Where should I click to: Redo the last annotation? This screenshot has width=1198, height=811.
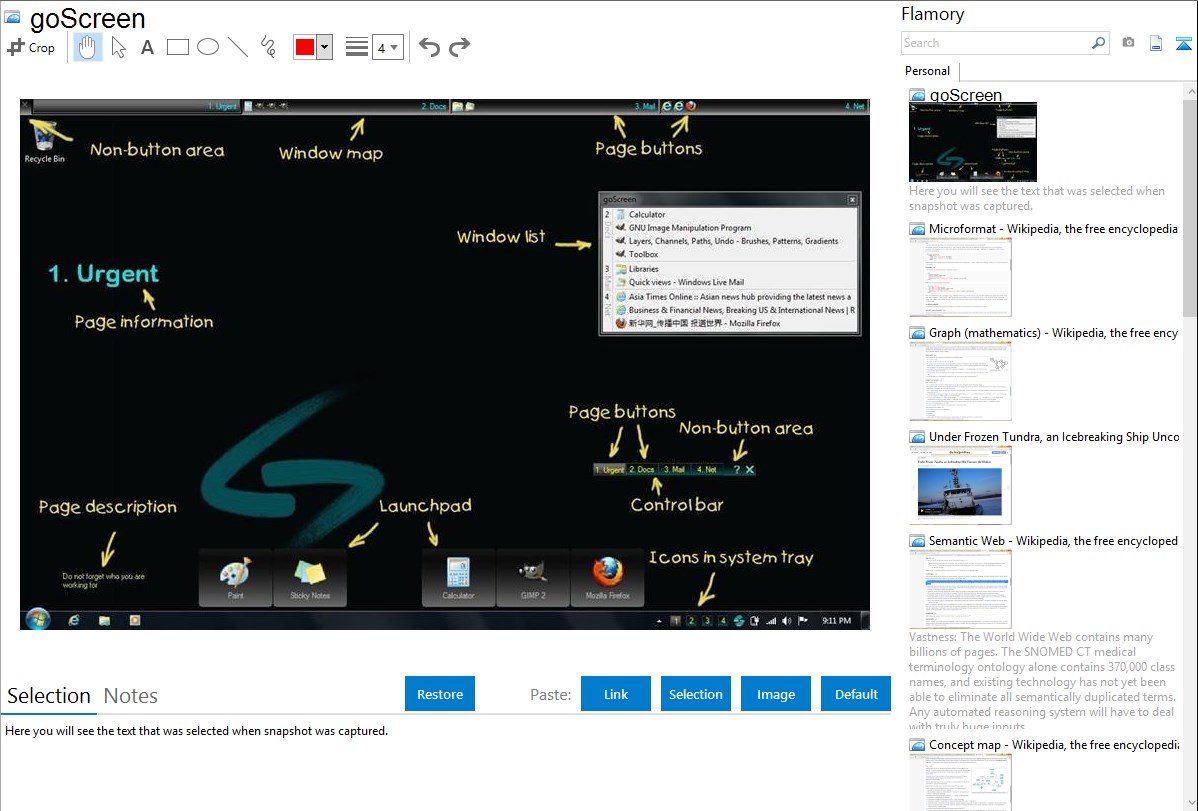[x=459, y=47]
